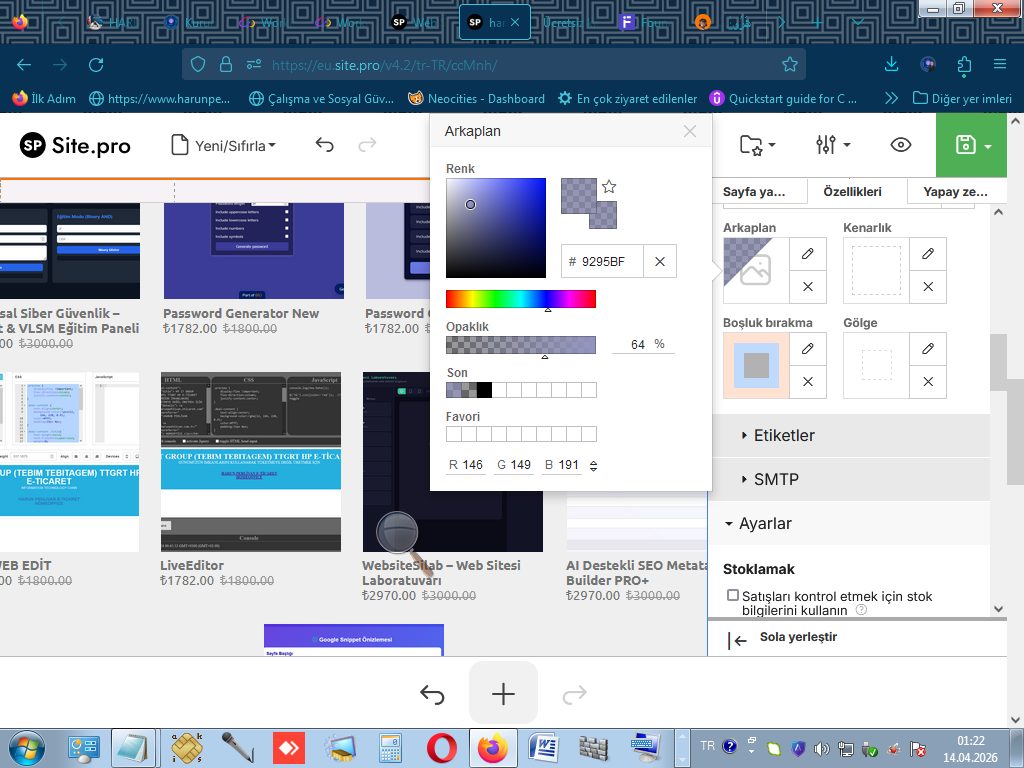Open Yeni/Sıfırla dropdown menu
The image size is (1024, 768).
point(224,146)
